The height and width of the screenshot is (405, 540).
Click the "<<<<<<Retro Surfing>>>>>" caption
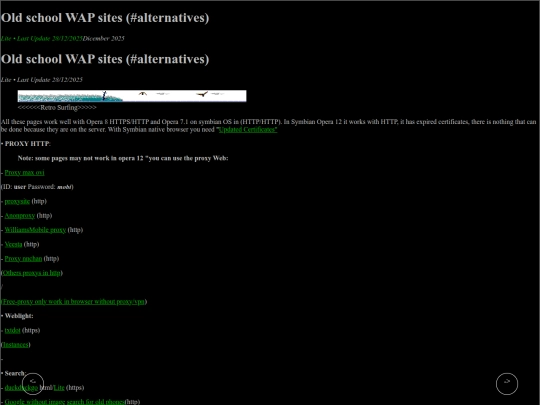[x=57, y=108]
